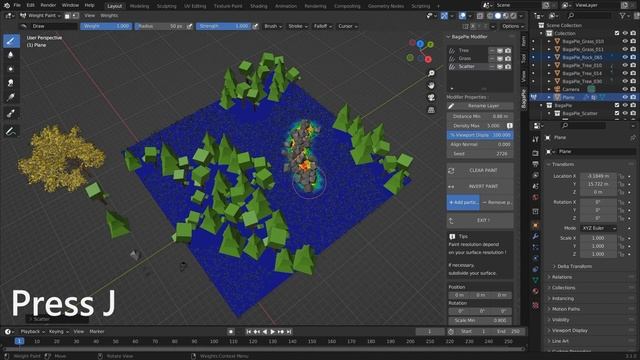
Task: Toggle the camera view icon in viewport
Action: (431, 98)
